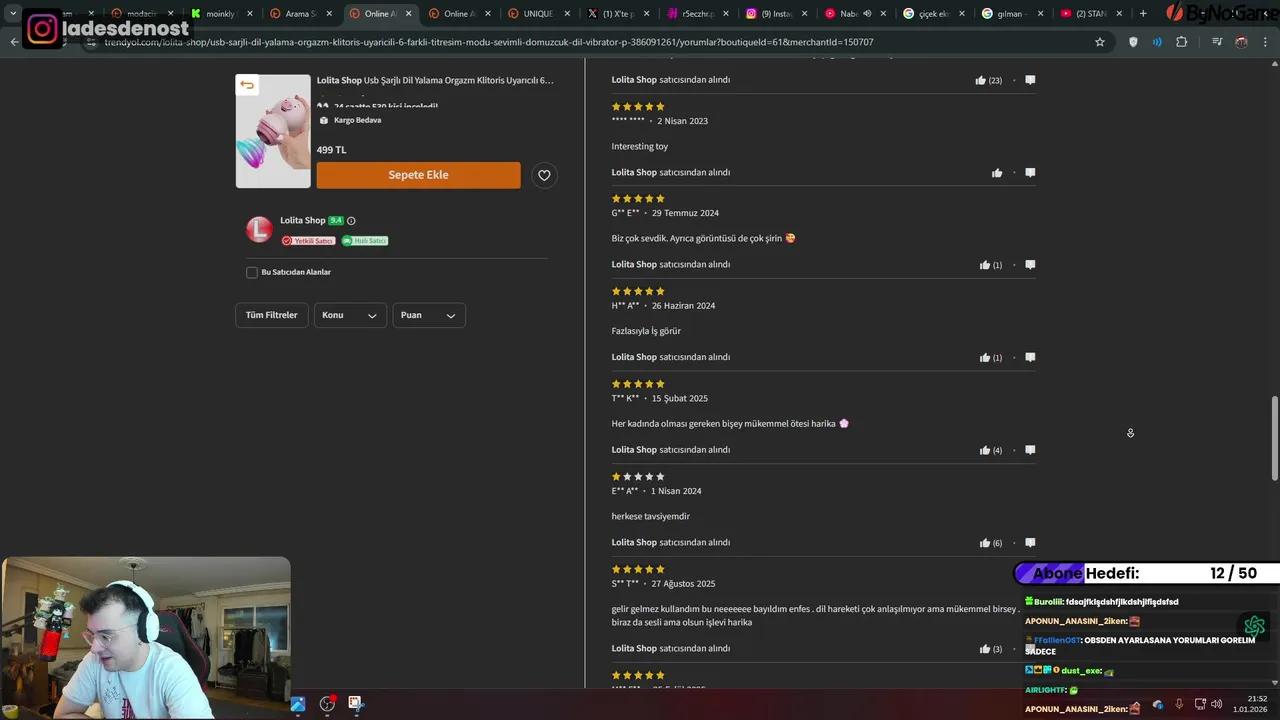This screenshot has width=1280, height=720.
Task: Open a new browser tab
Action: [x=1143, y=14]
